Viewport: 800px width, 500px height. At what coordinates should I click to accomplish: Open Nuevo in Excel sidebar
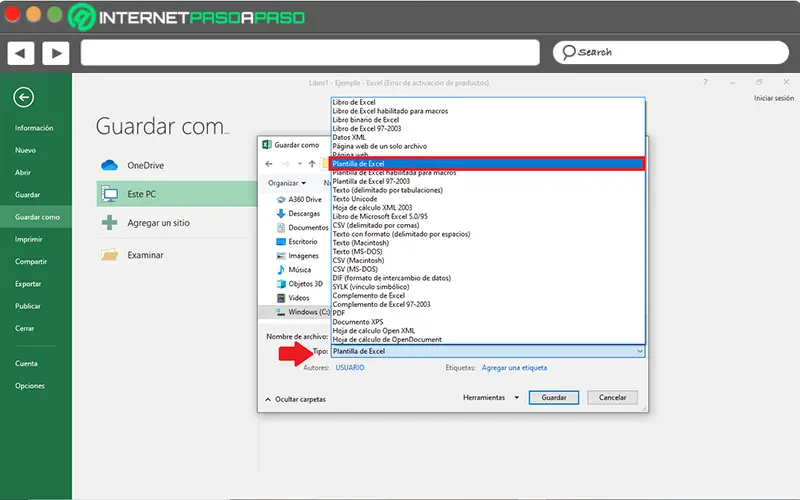25,150
